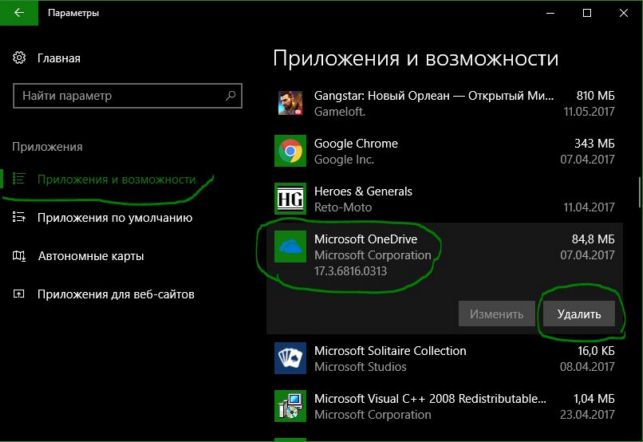
Task: Click the Gameloft. publisher text
Action: coord(340,112)
